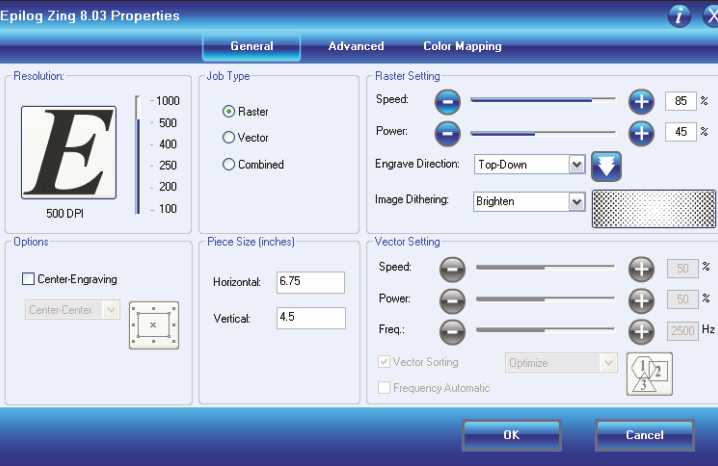Select Vector job type

228,137
